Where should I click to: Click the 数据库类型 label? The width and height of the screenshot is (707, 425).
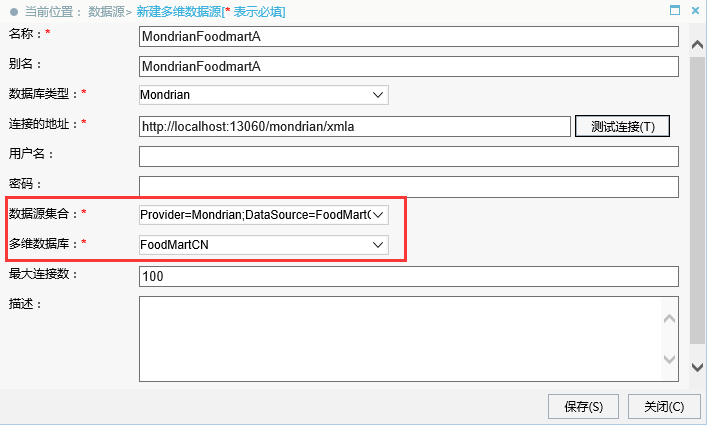pyautogui.click(x=39, y=94)
